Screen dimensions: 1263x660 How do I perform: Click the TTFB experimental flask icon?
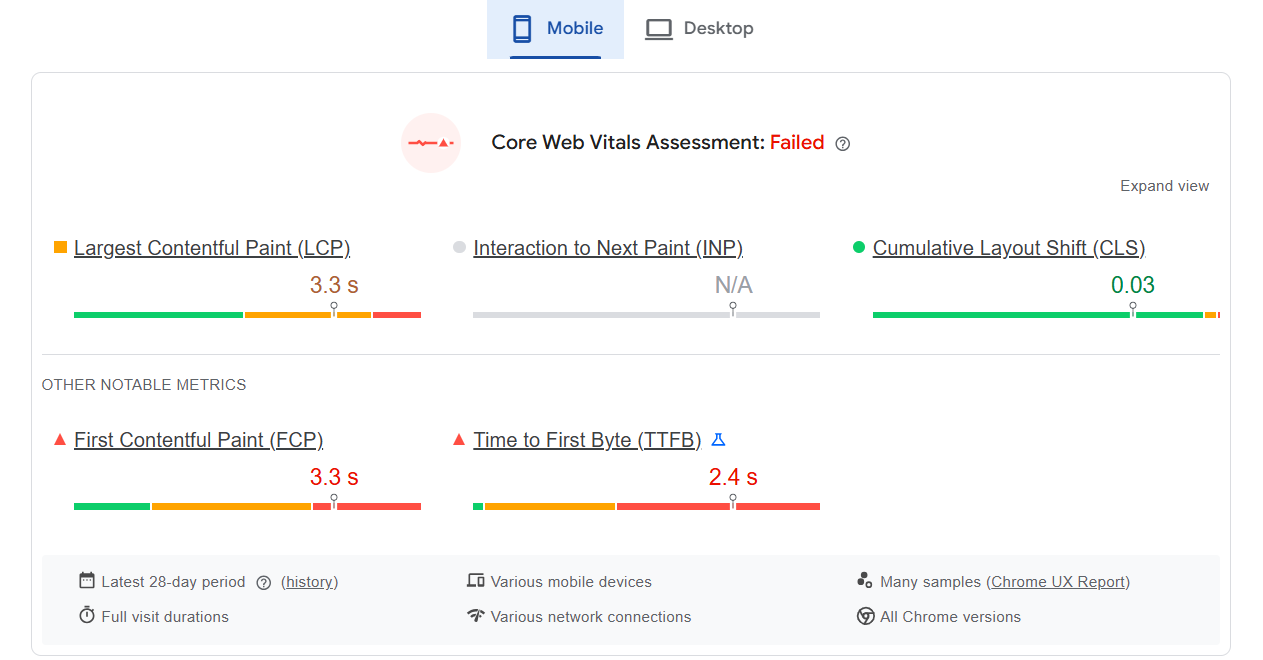click(x=718, y=440)
